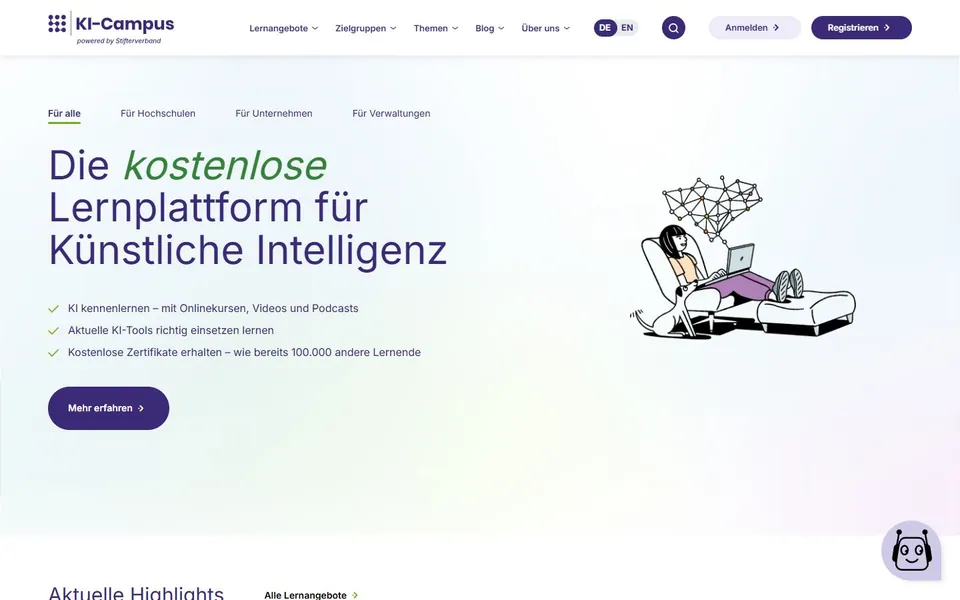Screen dimensions: 960x600
Task: Switch to the Für Unternehmen tab
Action: pyautogui.click(x=274, y=113)
